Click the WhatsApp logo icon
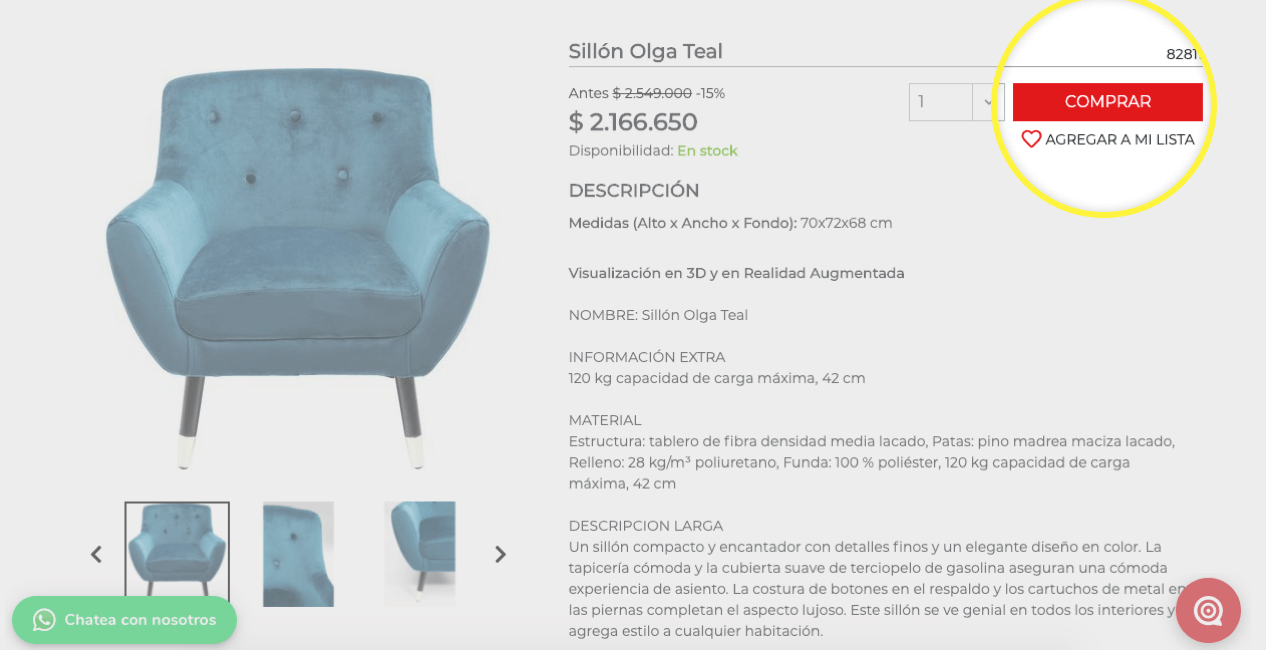This screenshot has height=650, width=1266. coord(44,620)
